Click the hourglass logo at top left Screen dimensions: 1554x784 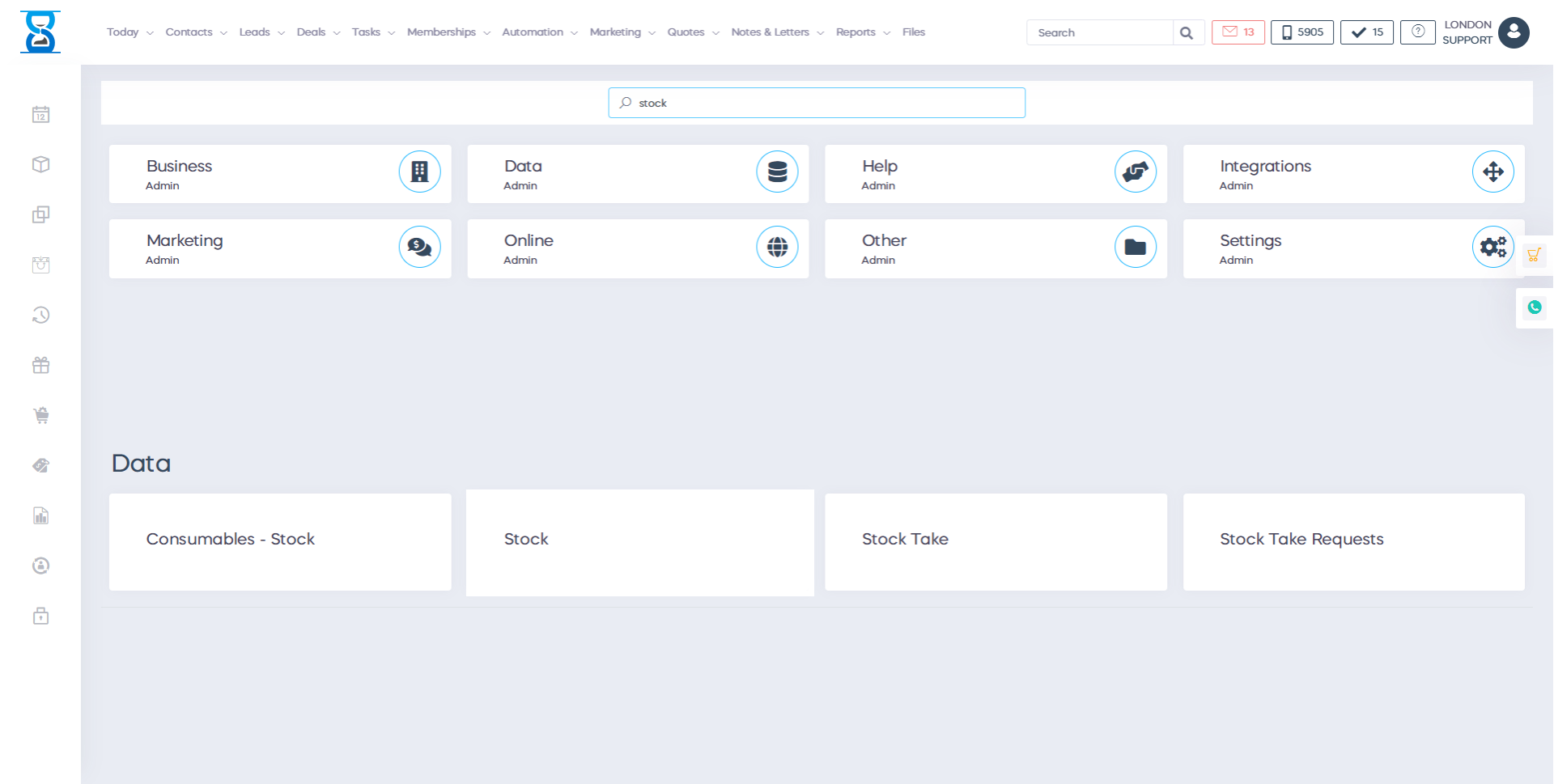coord(40,32)
